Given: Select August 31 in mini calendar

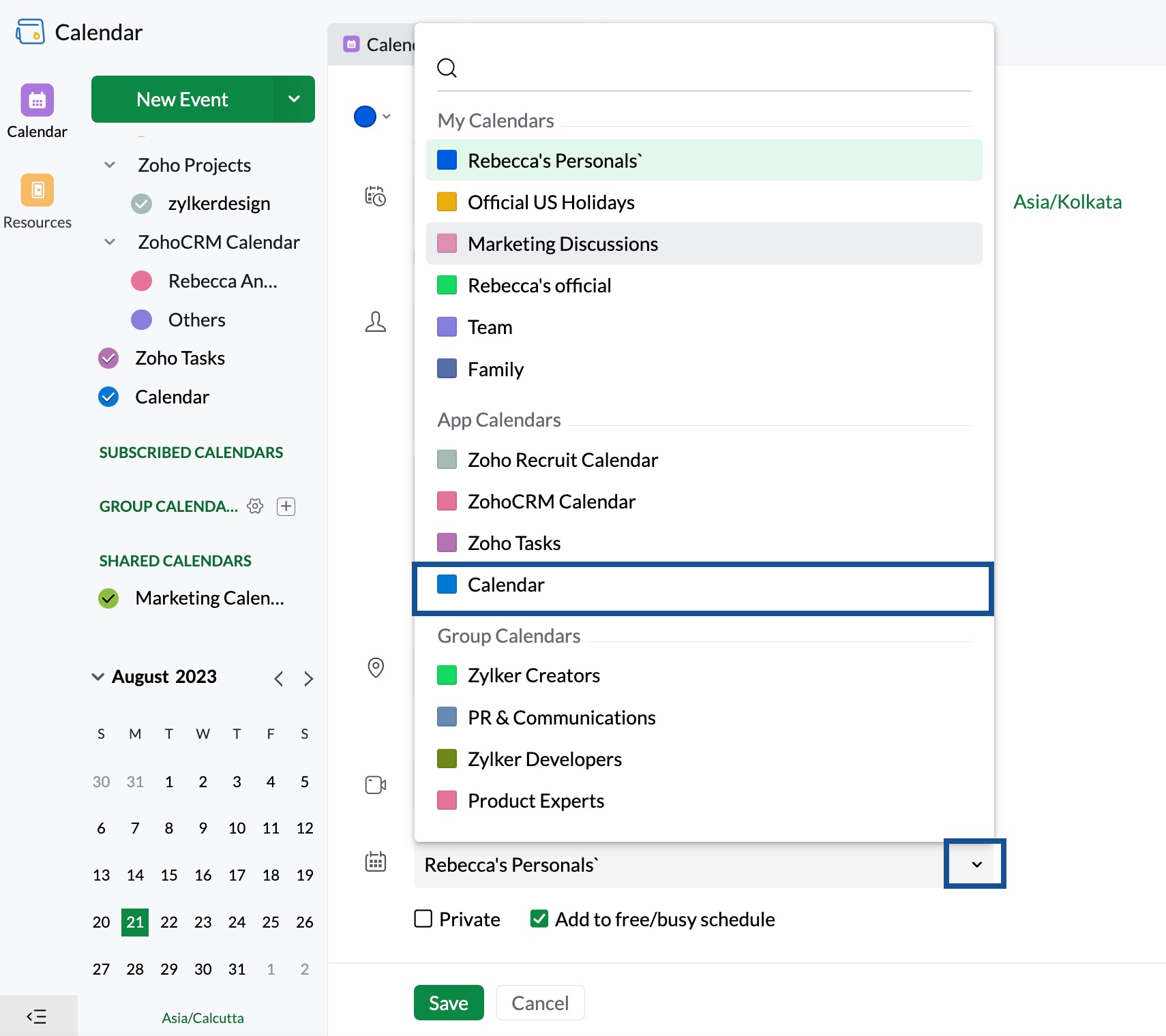Looking at the screenshot, I should [x=237, y=969].
